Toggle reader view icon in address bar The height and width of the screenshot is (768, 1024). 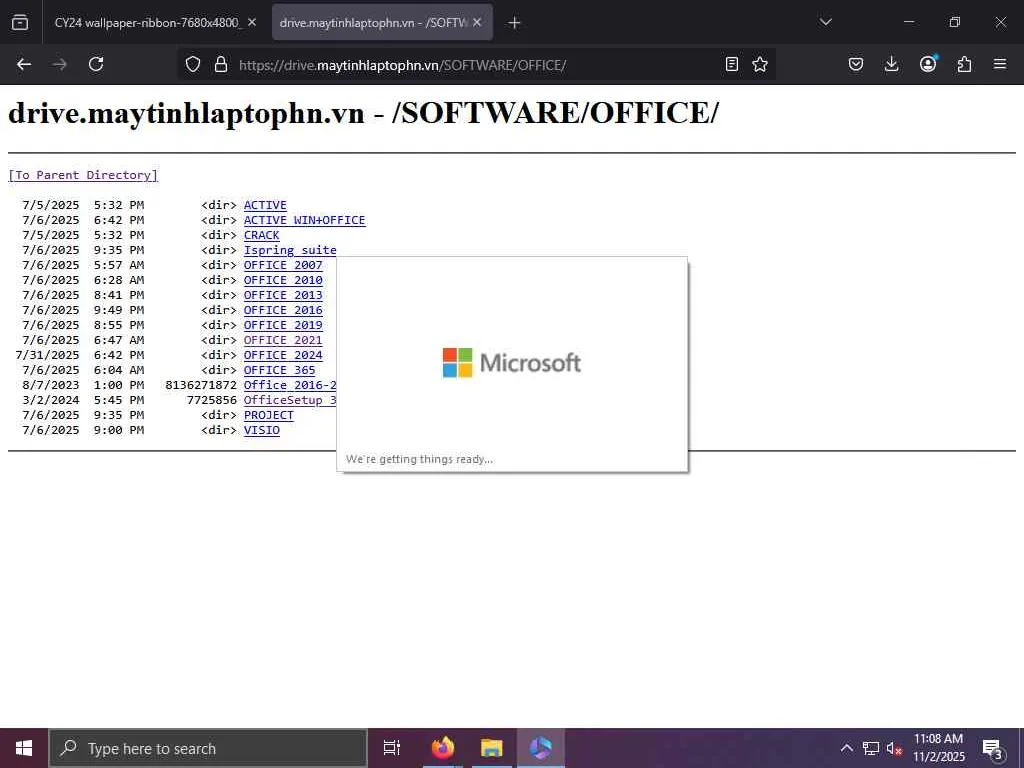pyautogui.click(x=732, y=64)
